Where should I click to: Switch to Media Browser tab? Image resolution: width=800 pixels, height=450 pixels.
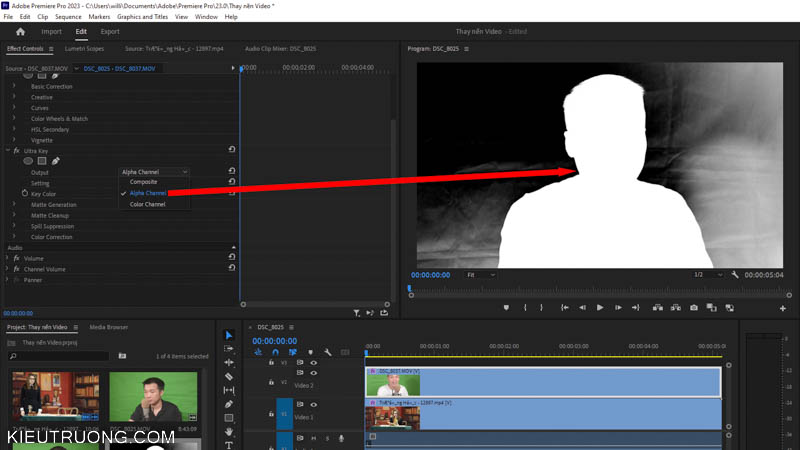[x=109, y=328]
